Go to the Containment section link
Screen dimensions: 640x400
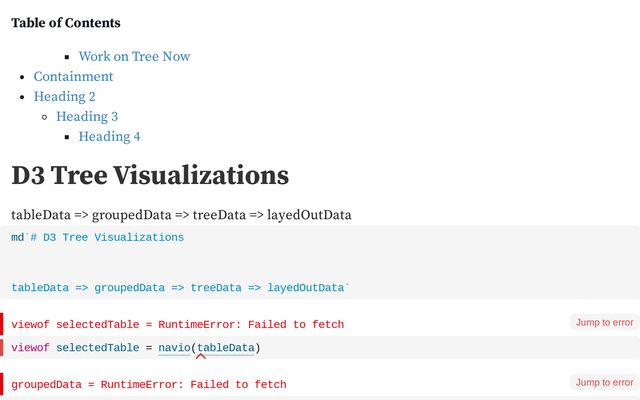[73, 77]
